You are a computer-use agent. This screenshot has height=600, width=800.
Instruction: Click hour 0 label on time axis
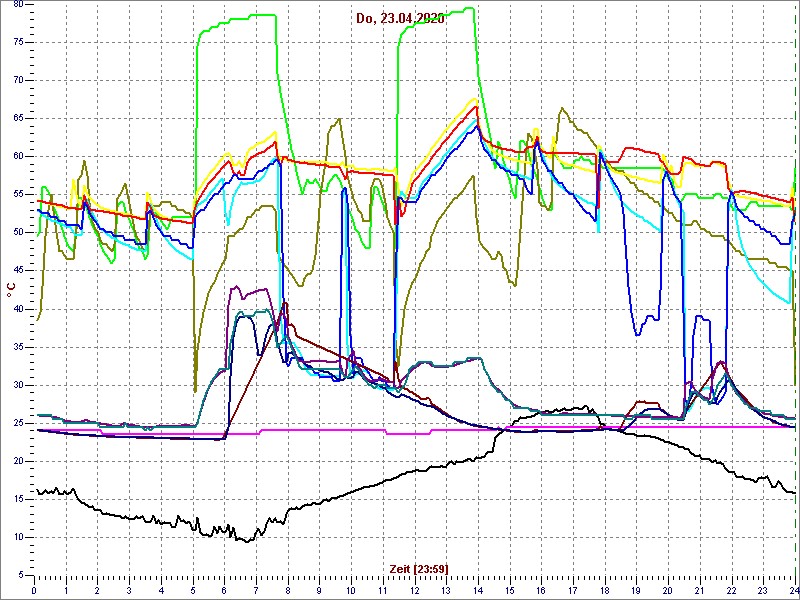coord(34,590)
